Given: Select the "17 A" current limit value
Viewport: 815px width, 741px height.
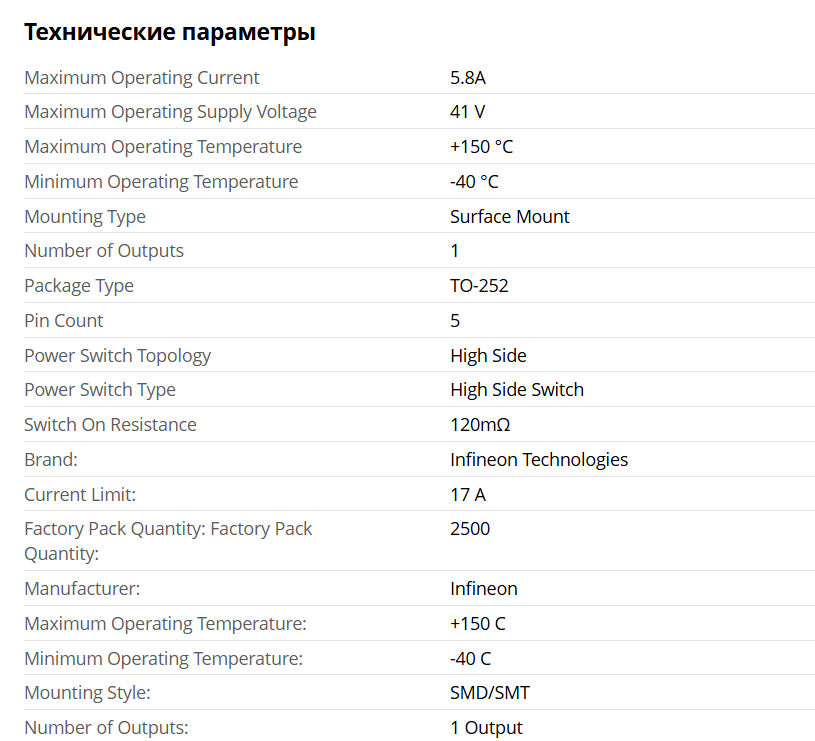Looking at the screenshot, I should click(468, 495).
